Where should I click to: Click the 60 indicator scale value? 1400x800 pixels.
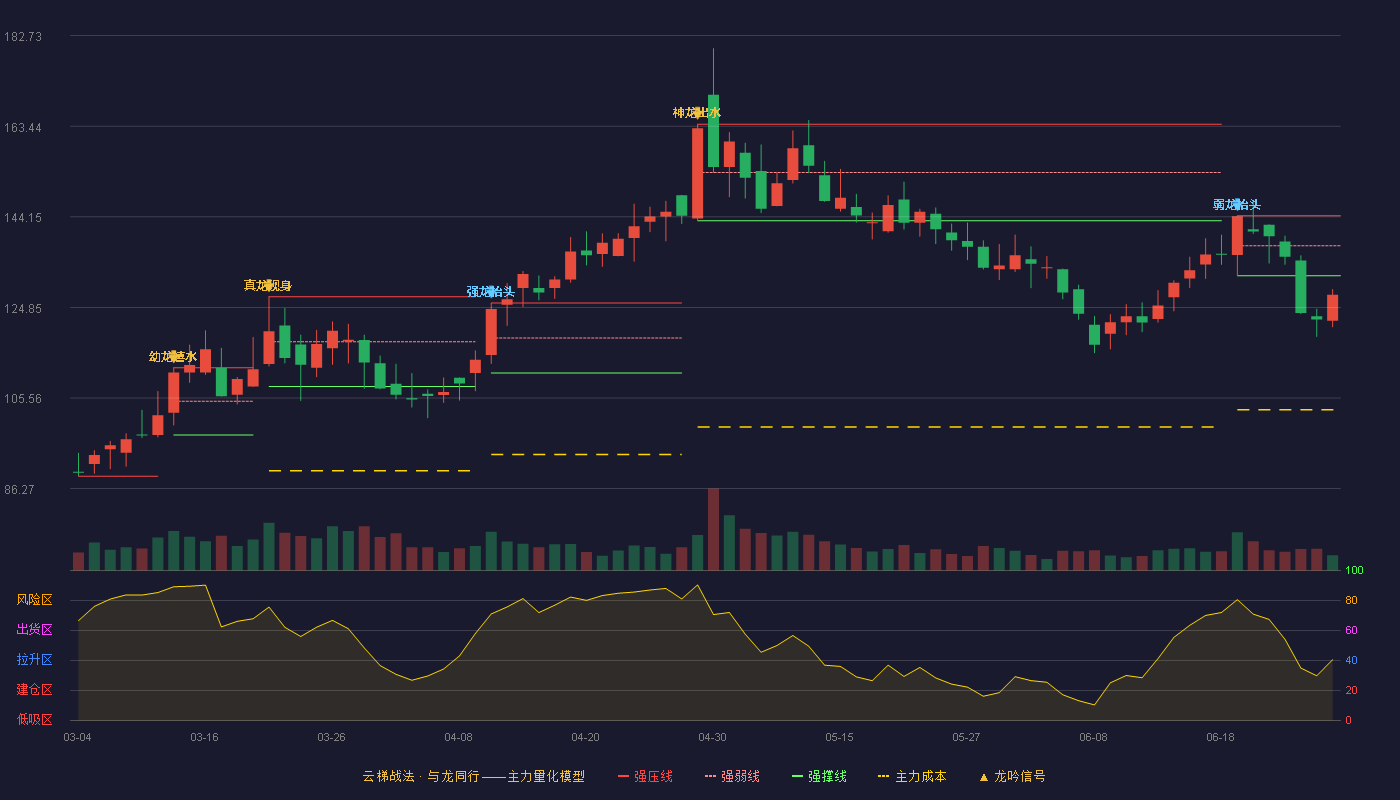coord(1350,630)
